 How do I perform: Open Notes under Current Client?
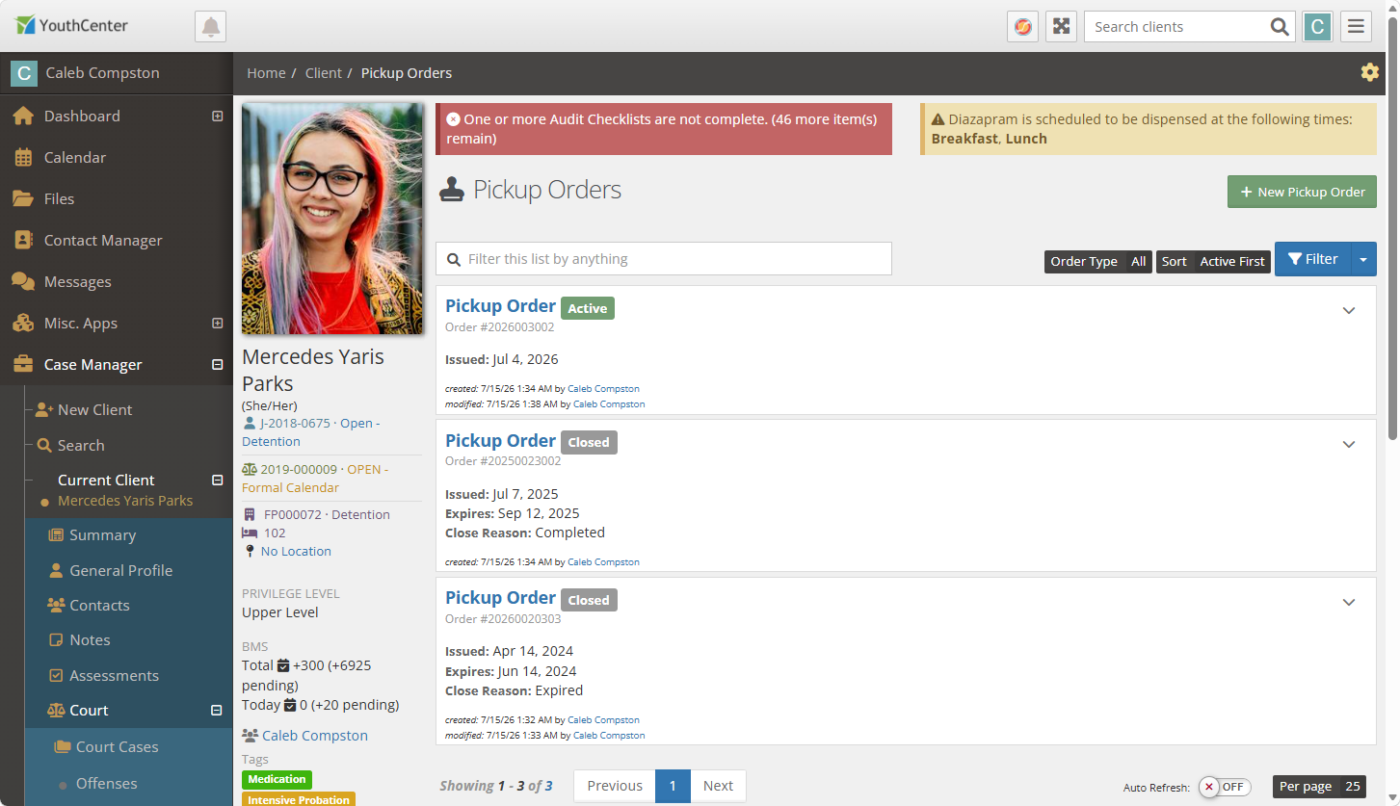pyautogui.click(x=89, y=640)
